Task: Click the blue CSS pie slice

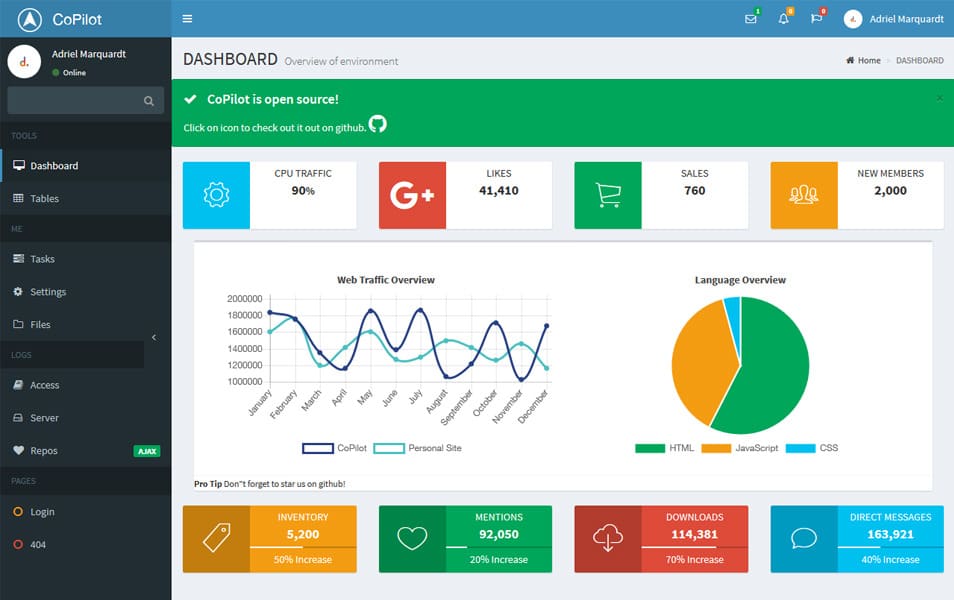Action: [734, 316]
